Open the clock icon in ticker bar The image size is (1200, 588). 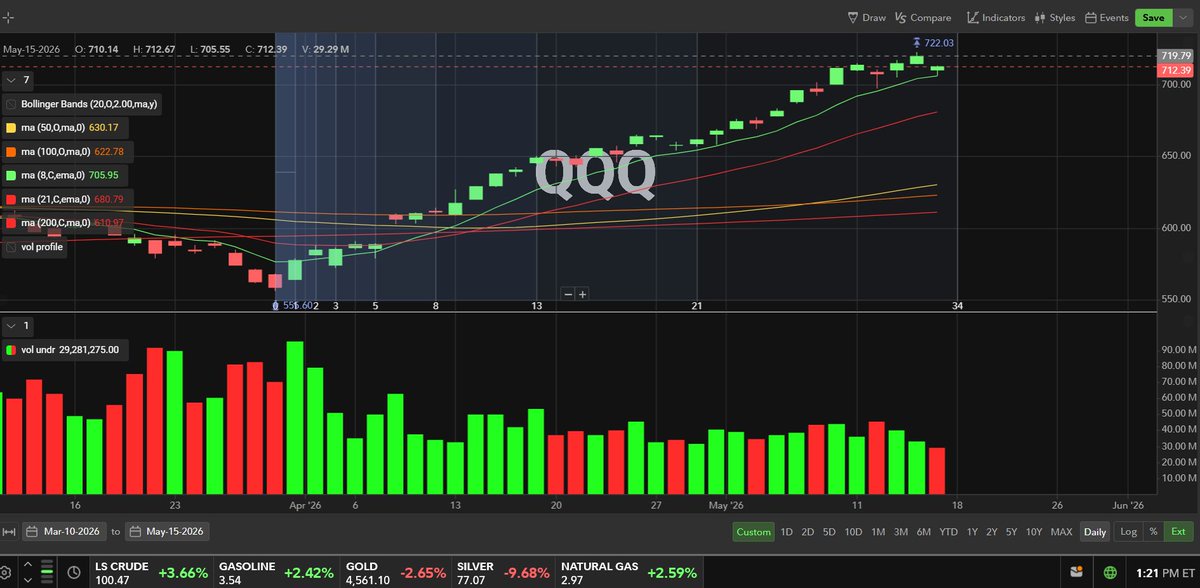point(75,573)
